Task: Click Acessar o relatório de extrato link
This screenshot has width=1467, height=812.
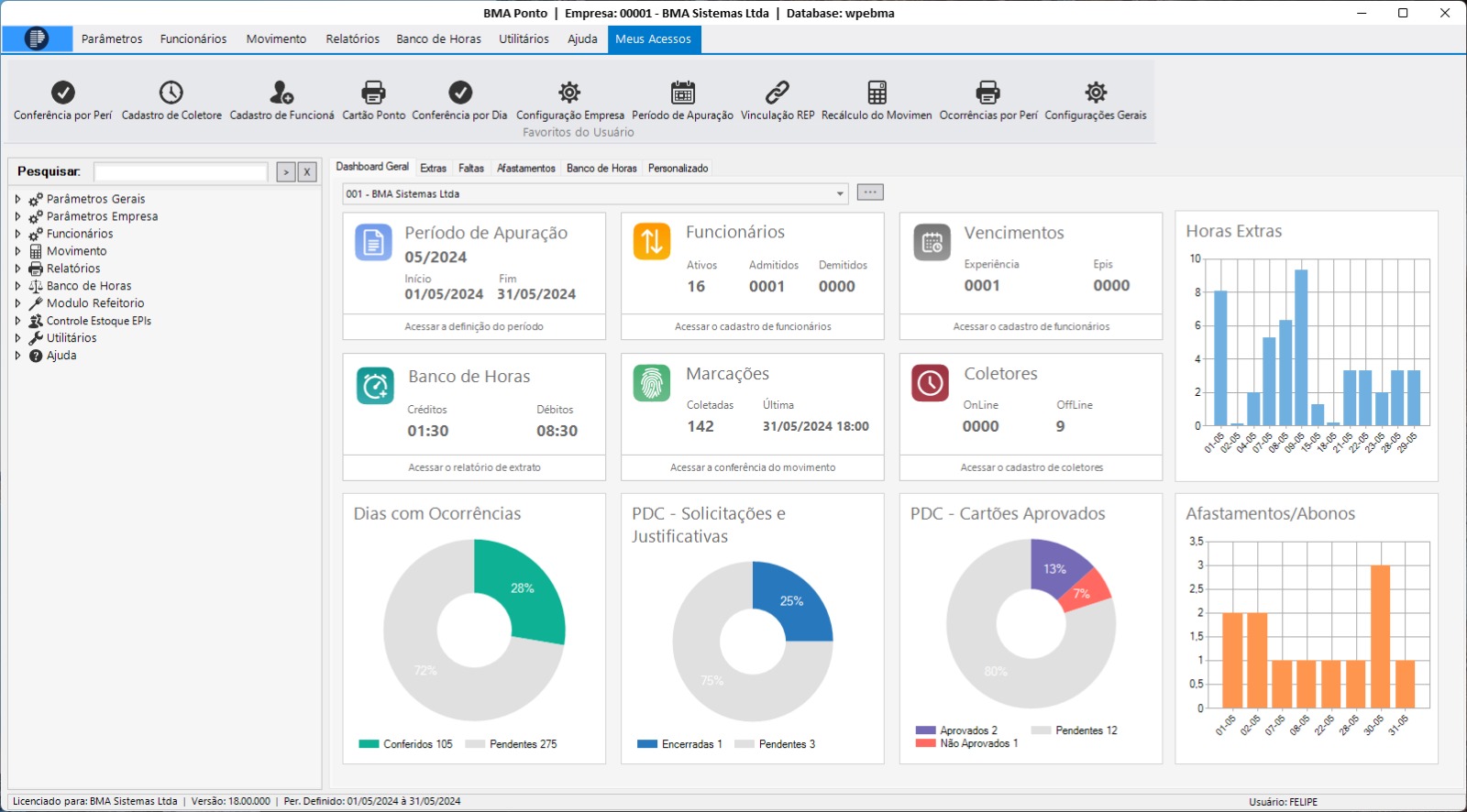Action: coord(474,467)
